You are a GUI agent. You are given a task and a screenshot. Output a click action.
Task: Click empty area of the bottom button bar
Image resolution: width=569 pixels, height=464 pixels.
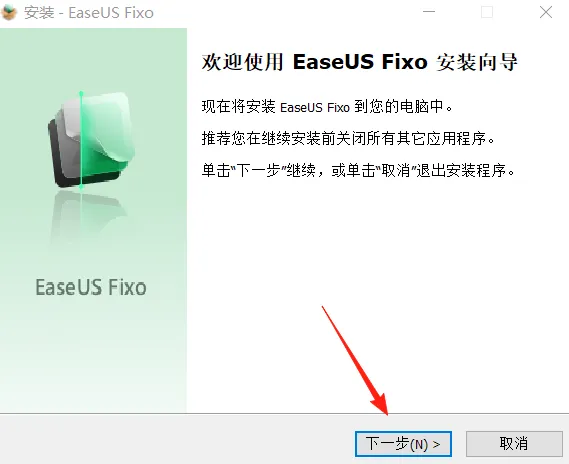[174, 440]
